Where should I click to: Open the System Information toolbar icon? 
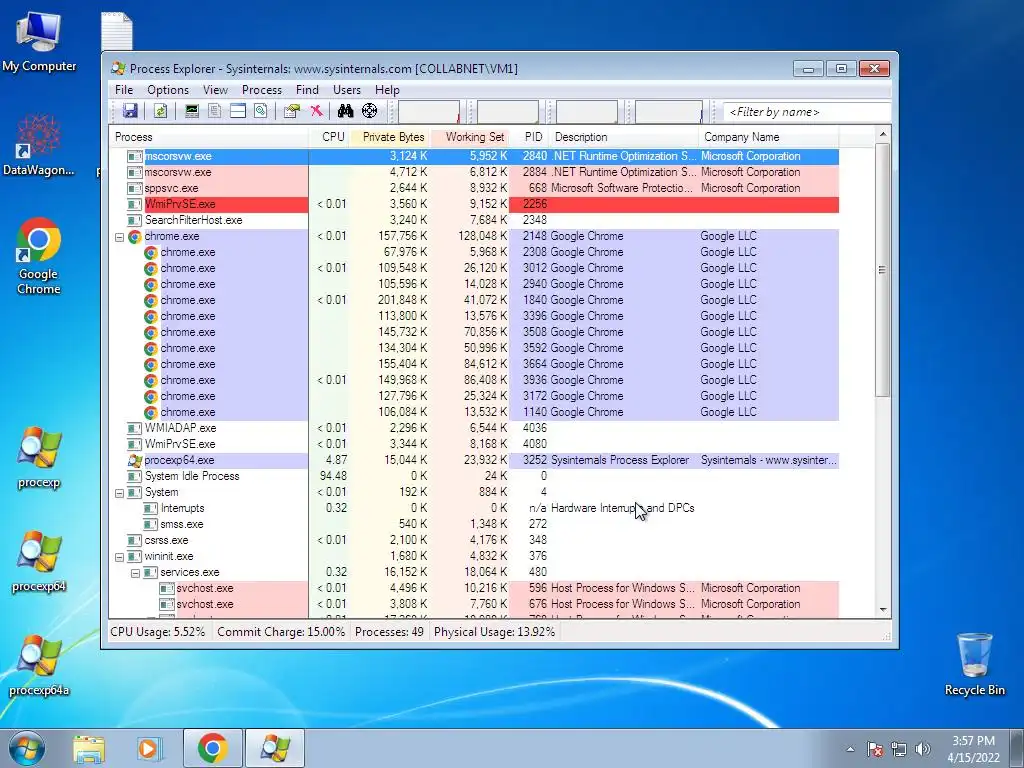point(191,111)
